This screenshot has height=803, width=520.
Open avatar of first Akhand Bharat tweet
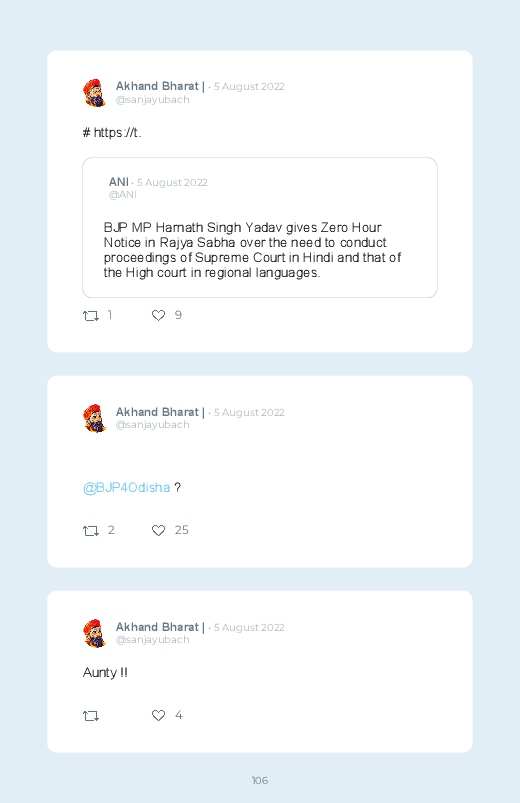(94, 93)
